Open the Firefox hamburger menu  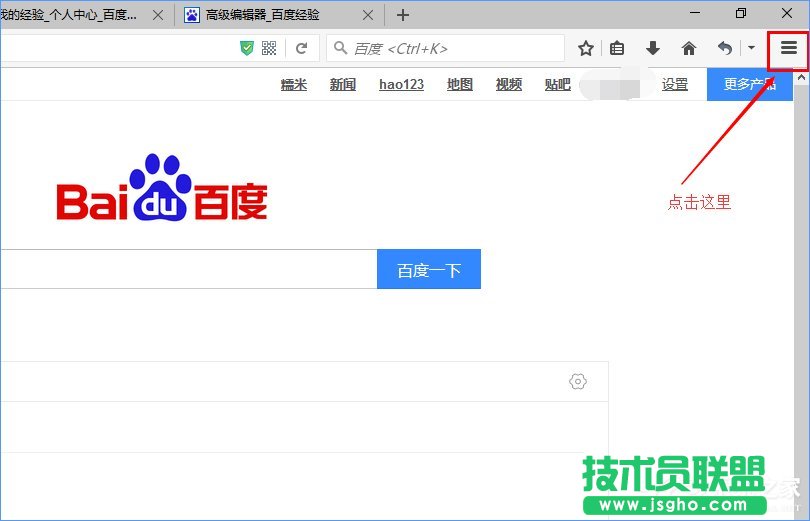click(x=788, y=49)
